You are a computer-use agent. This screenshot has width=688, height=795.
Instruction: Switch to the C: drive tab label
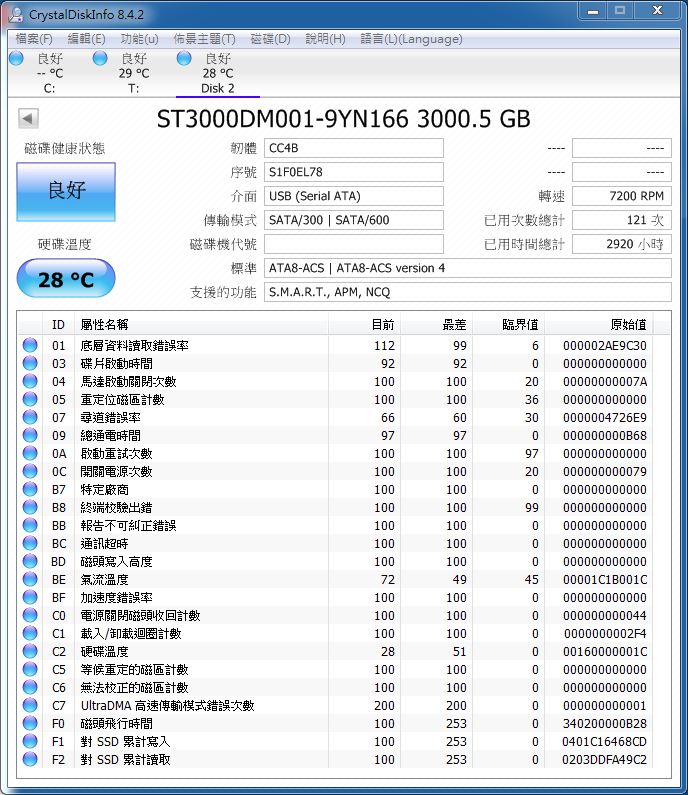[49, 88]
